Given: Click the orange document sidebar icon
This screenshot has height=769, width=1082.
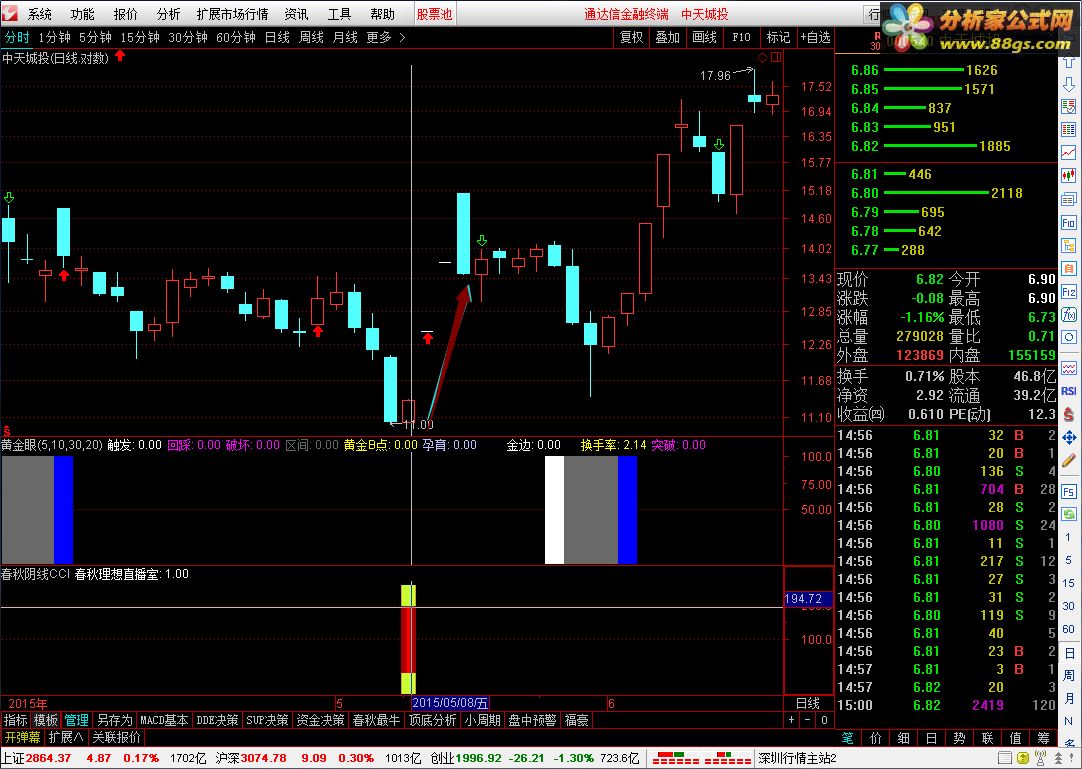Looking at the screenshot, I should tap(1069, 269).
